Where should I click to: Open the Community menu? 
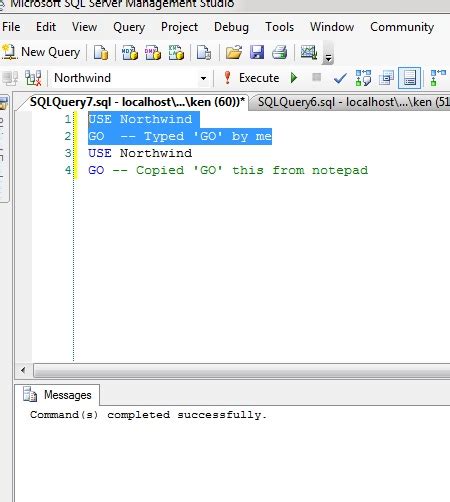point(402,27)
